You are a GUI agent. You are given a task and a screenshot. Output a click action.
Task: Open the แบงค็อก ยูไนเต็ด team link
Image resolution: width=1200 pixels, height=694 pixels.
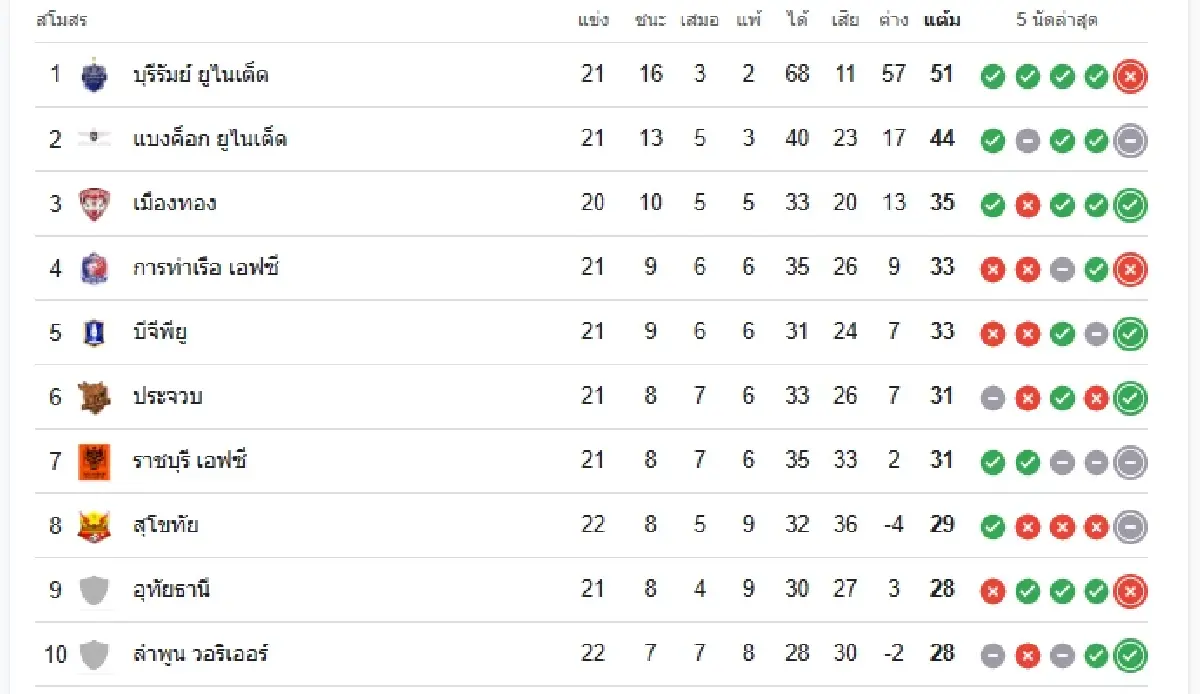[x=210, y=139]
